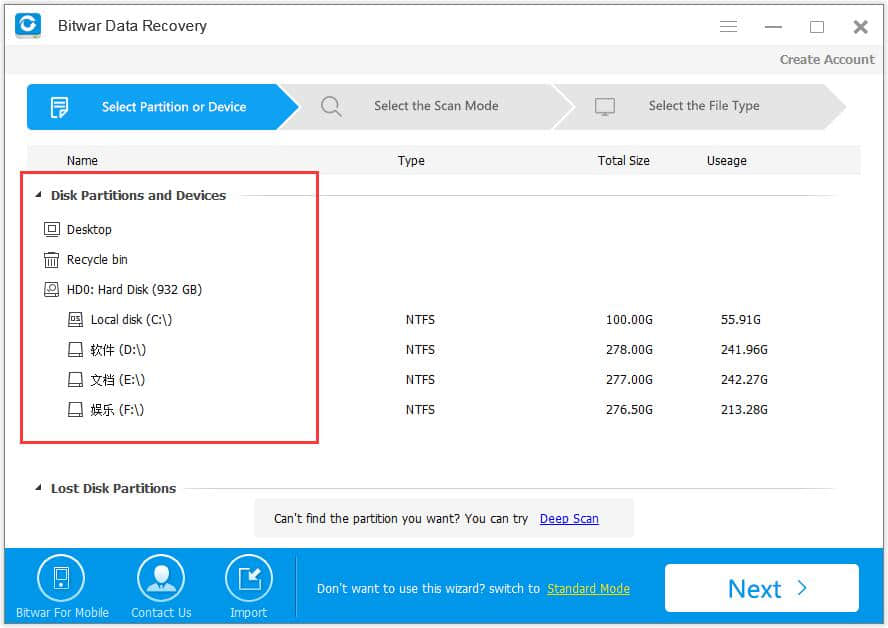
Task: Collapse the Lost Disk Partitions section
Action: pyautogui.click(x=39, y=488)
